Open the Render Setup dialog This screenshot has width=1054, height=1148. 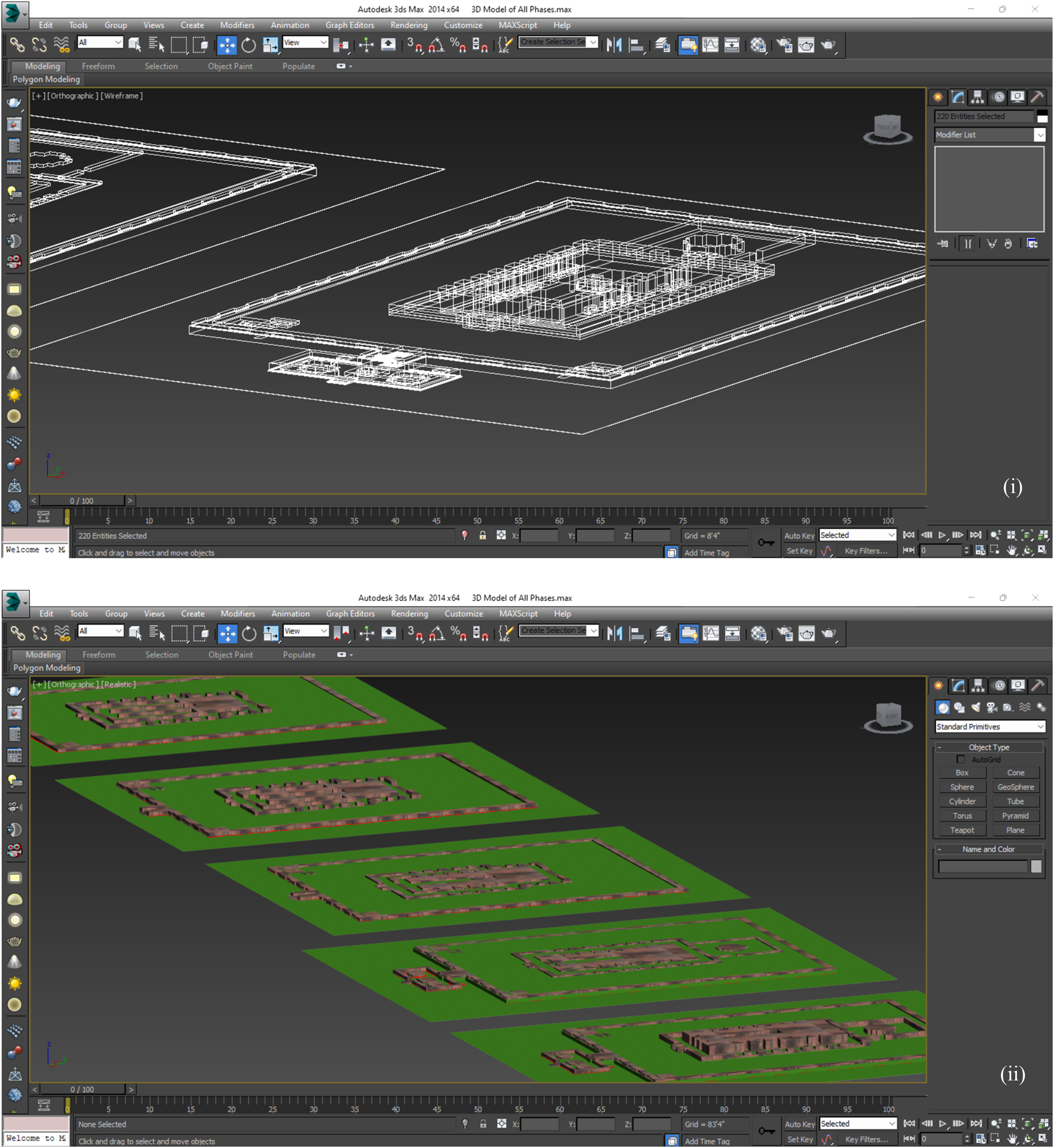pyautogui.click(x=784, y=45)
